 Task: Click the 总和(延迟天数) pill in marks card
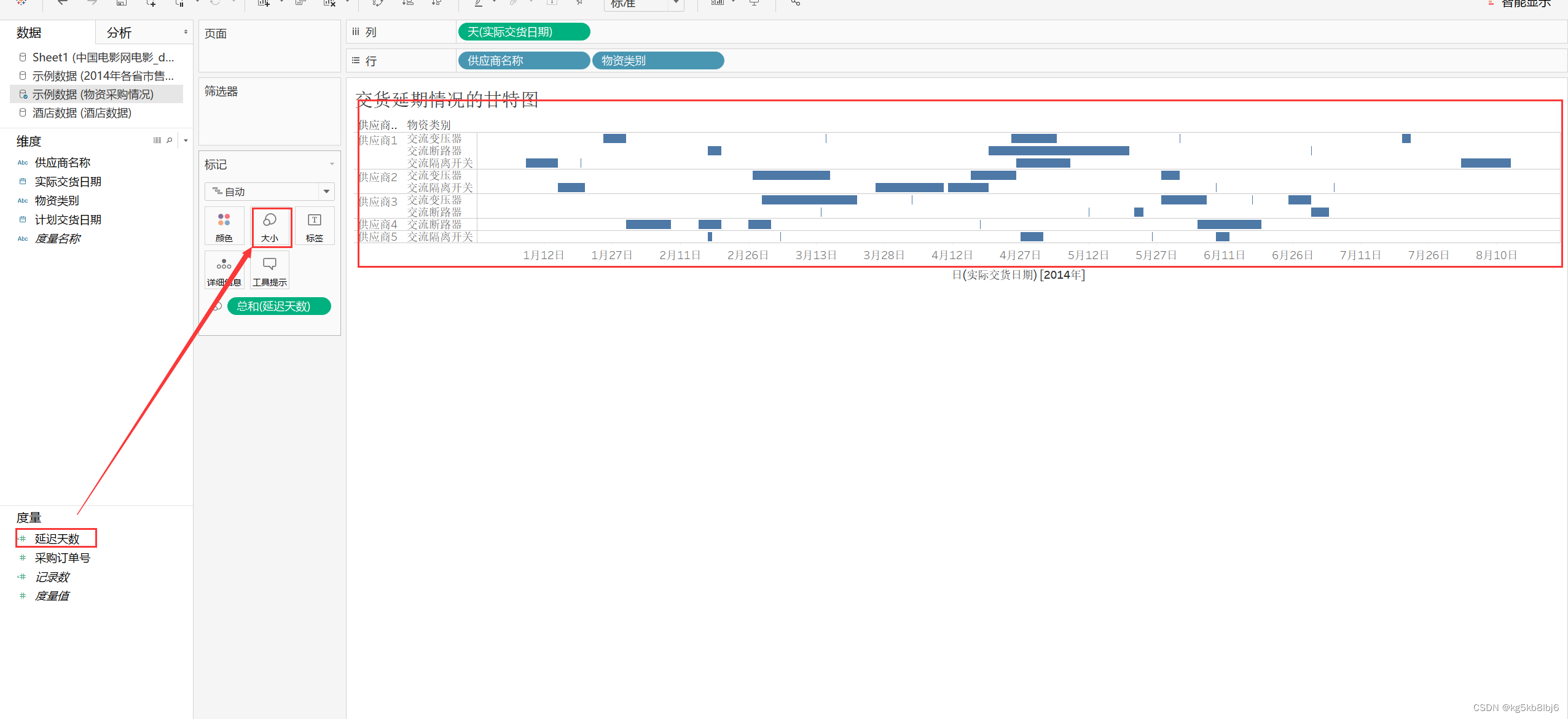pos(279,306)
